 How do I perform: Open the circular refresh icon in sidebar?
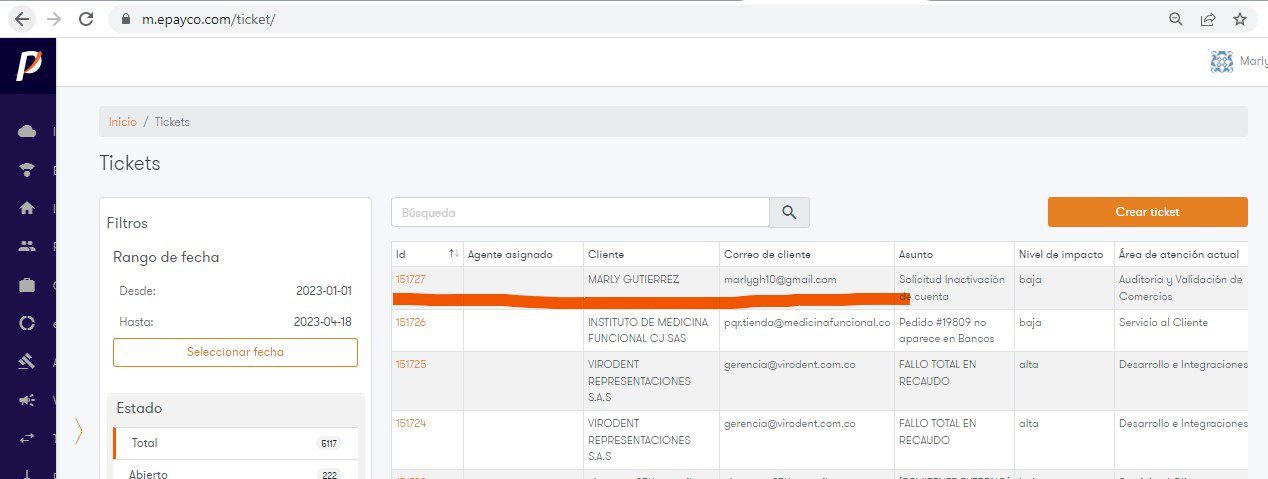tap(27, 323)
